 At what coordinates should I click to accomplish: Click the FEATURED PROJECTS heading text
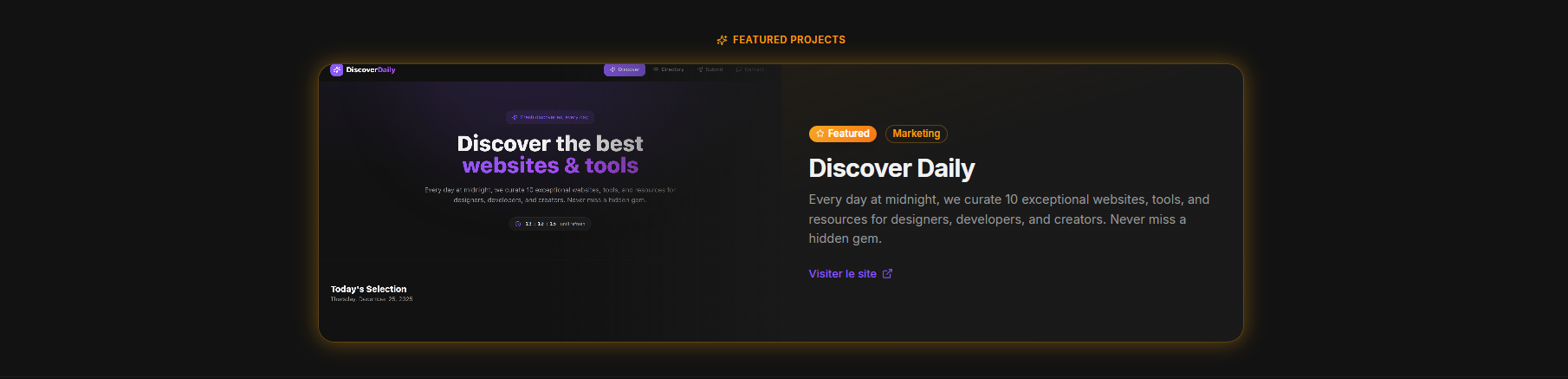click(789, 40)
